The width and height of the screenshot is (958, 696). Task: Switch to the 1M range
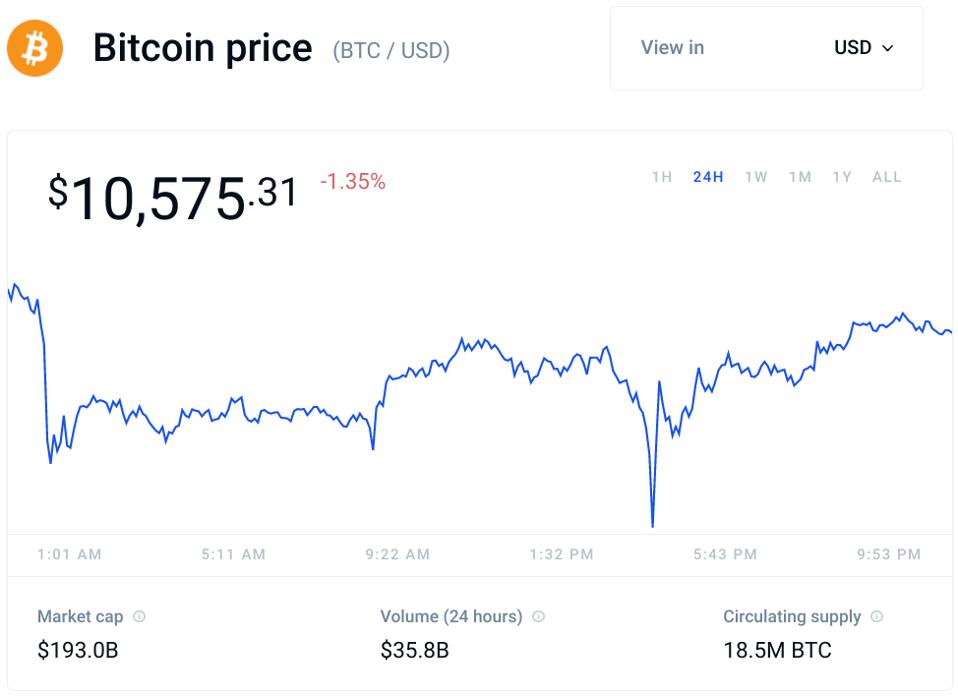click(x=800, y=177)
